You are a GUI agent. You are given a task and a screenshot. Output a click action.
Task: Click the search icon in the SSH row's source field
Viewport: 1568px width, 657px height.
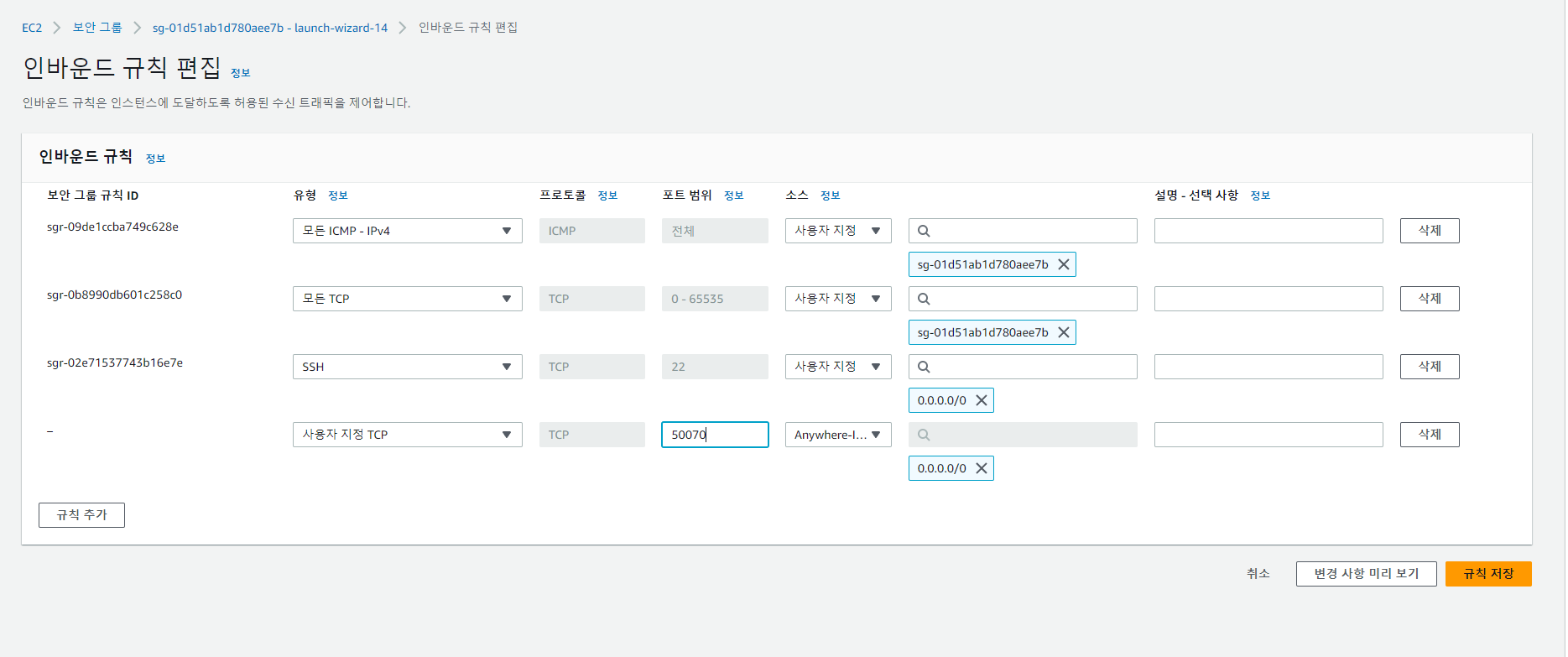(924, 367)
